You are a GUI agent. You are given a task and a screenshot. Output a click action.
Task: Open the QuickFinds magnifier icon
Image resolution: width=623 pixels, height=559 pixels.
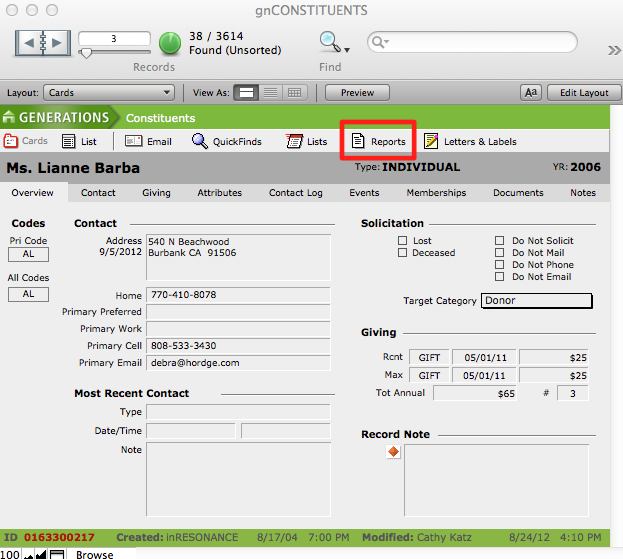coord(200,142)
